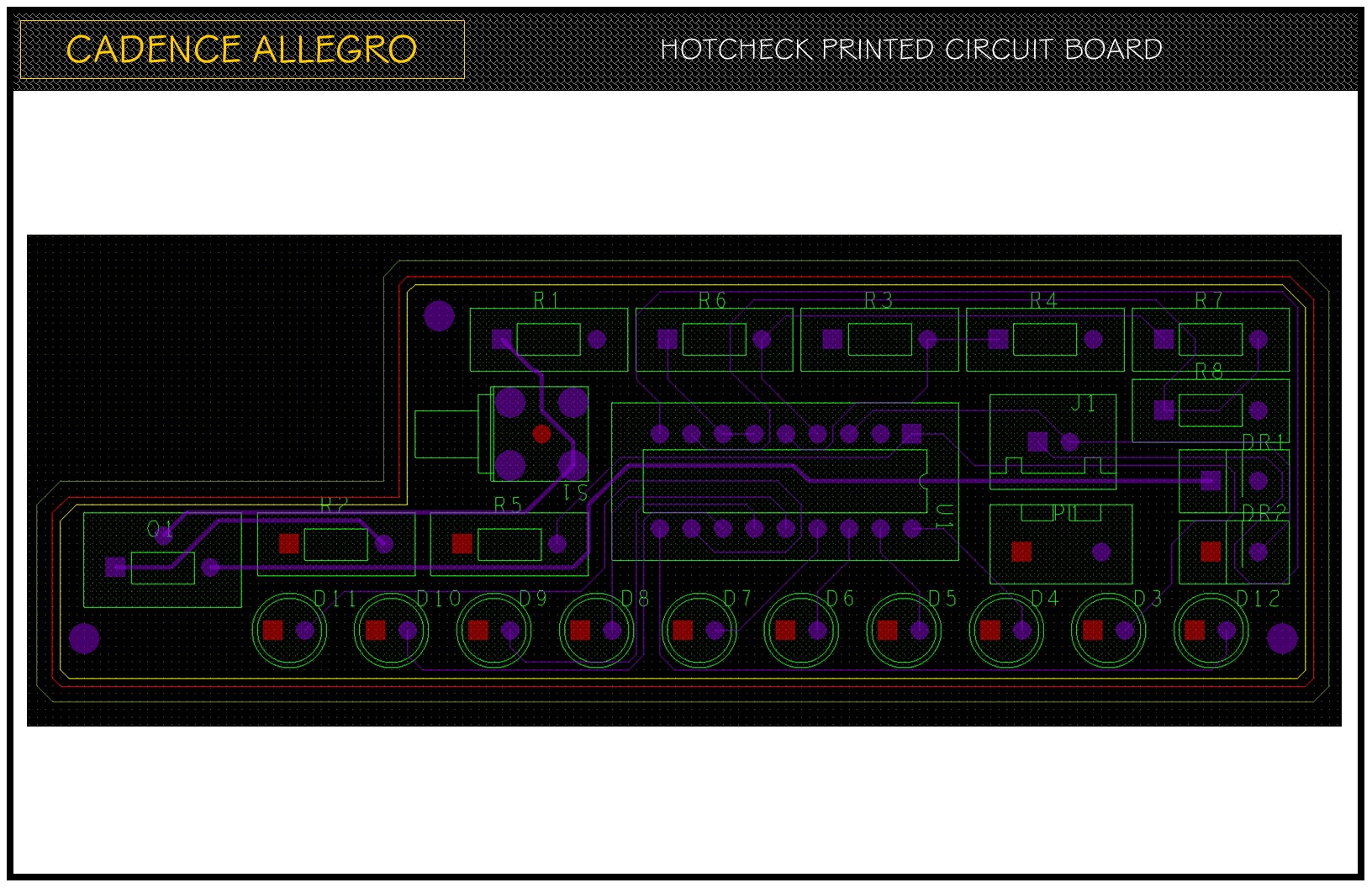Image resolution: width=1372 pixels, height=888 pixels.
Task: Select the U1 chip reference label
Action: 943,516
